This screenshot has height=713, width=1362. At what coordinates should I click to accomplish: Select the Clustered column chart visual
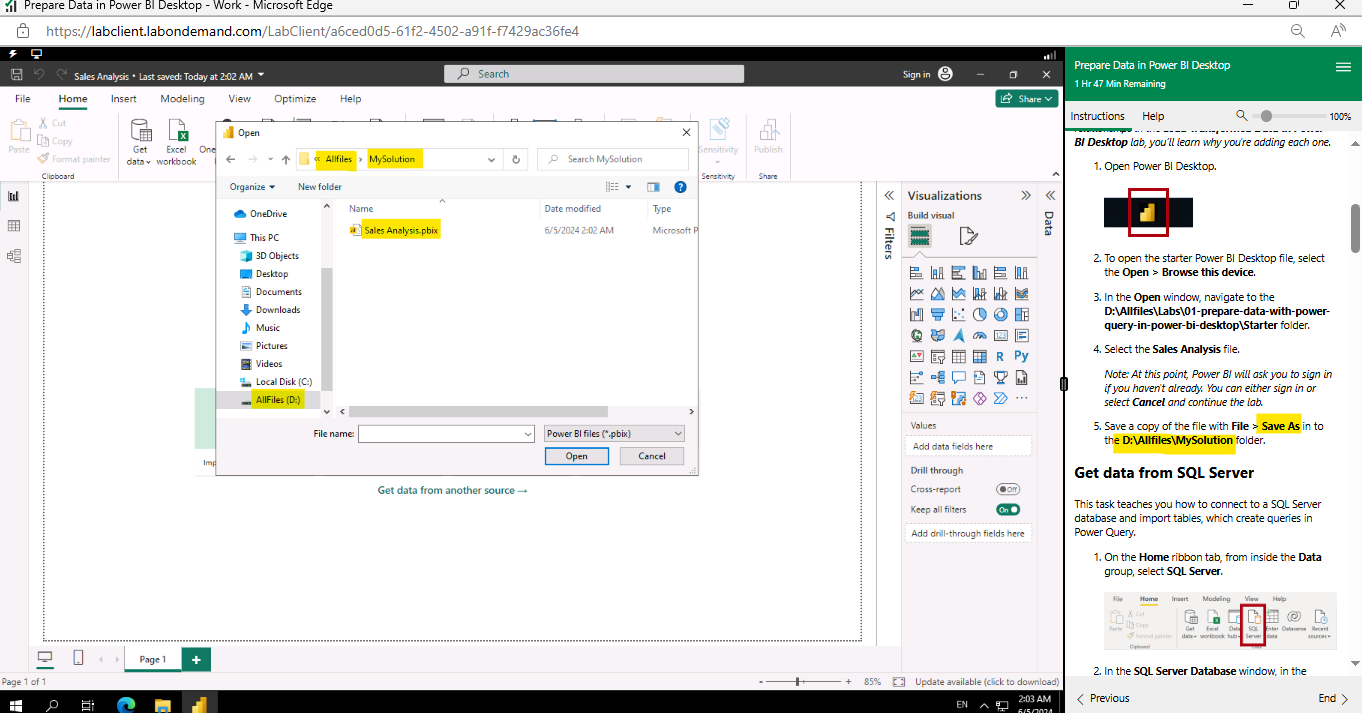click(x=980, y=273)
